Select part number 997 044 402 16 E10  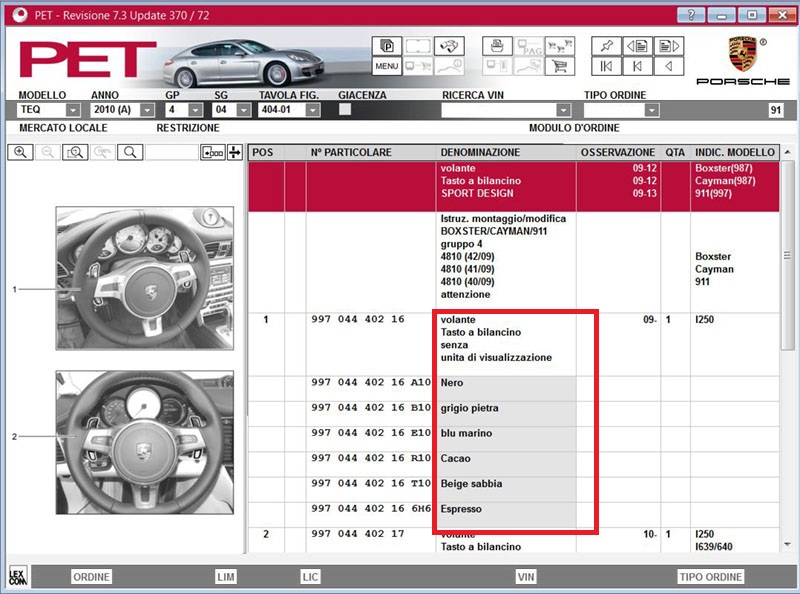371,433
